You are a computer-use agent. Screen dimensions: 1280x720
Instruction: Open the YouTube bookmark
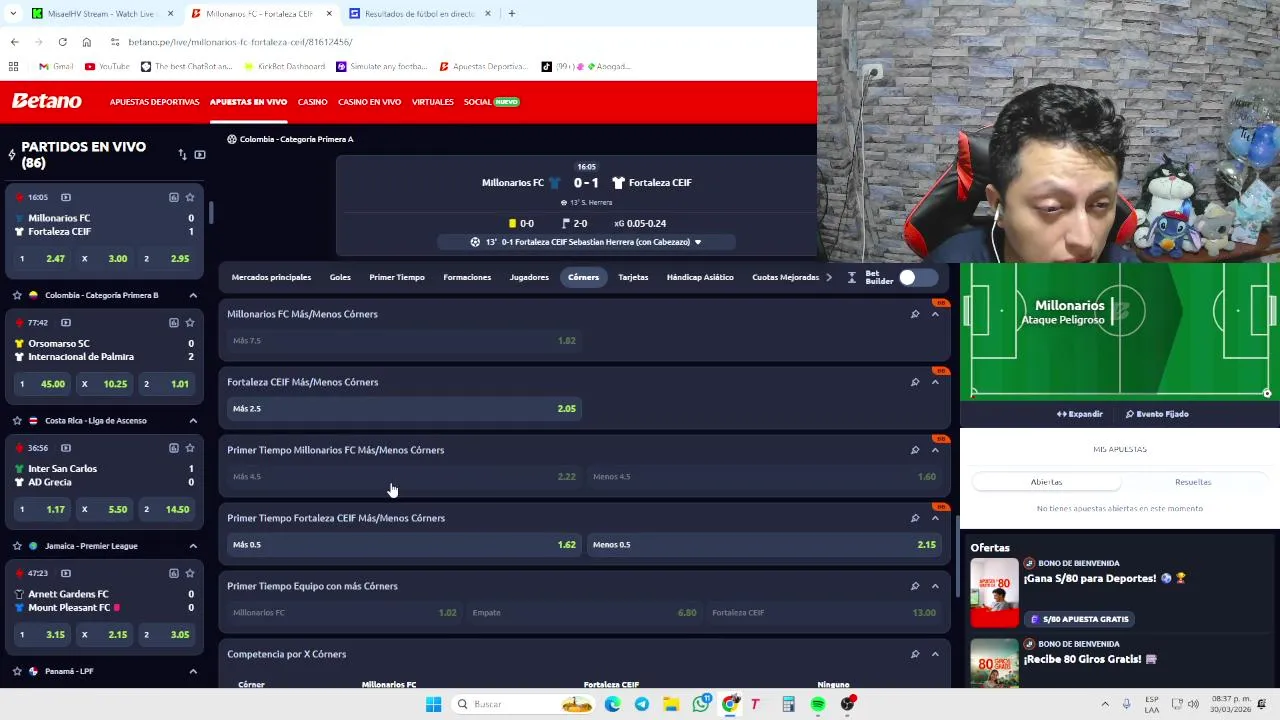click(107, 66)
